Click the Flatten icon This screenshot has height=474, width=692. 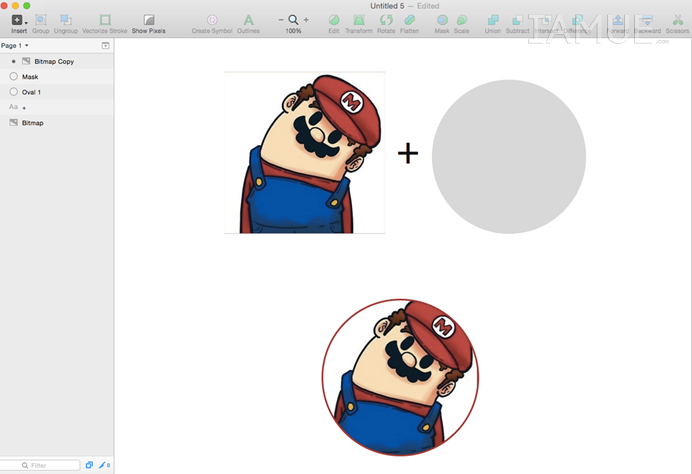click(x=410, y=20)
